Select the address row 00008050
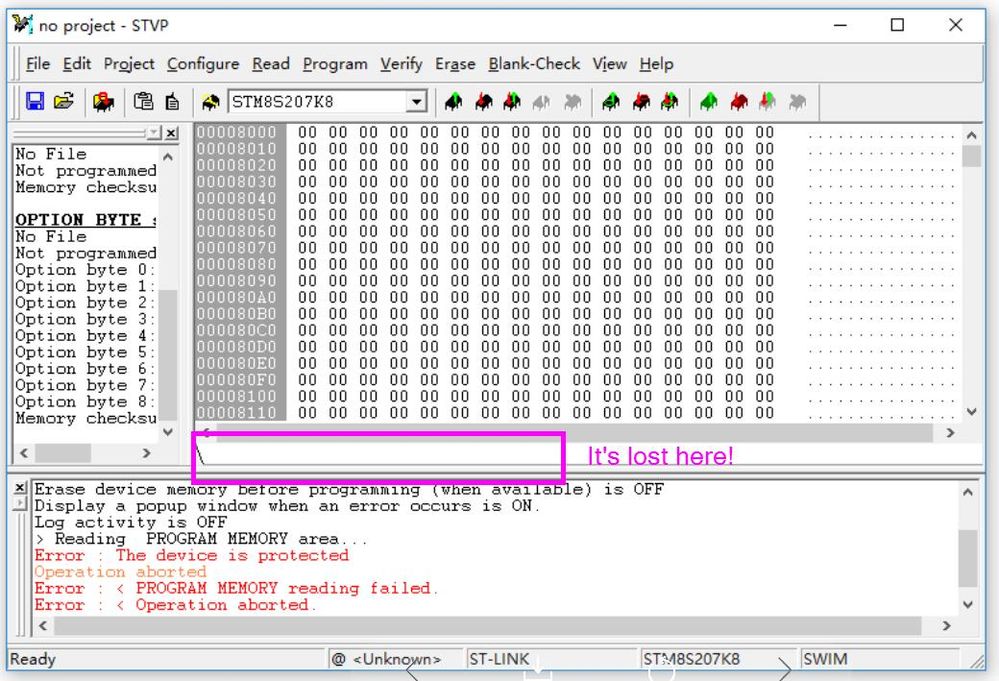Image resolution: width=999 pixels, height=681 pixels. (236, 215)
